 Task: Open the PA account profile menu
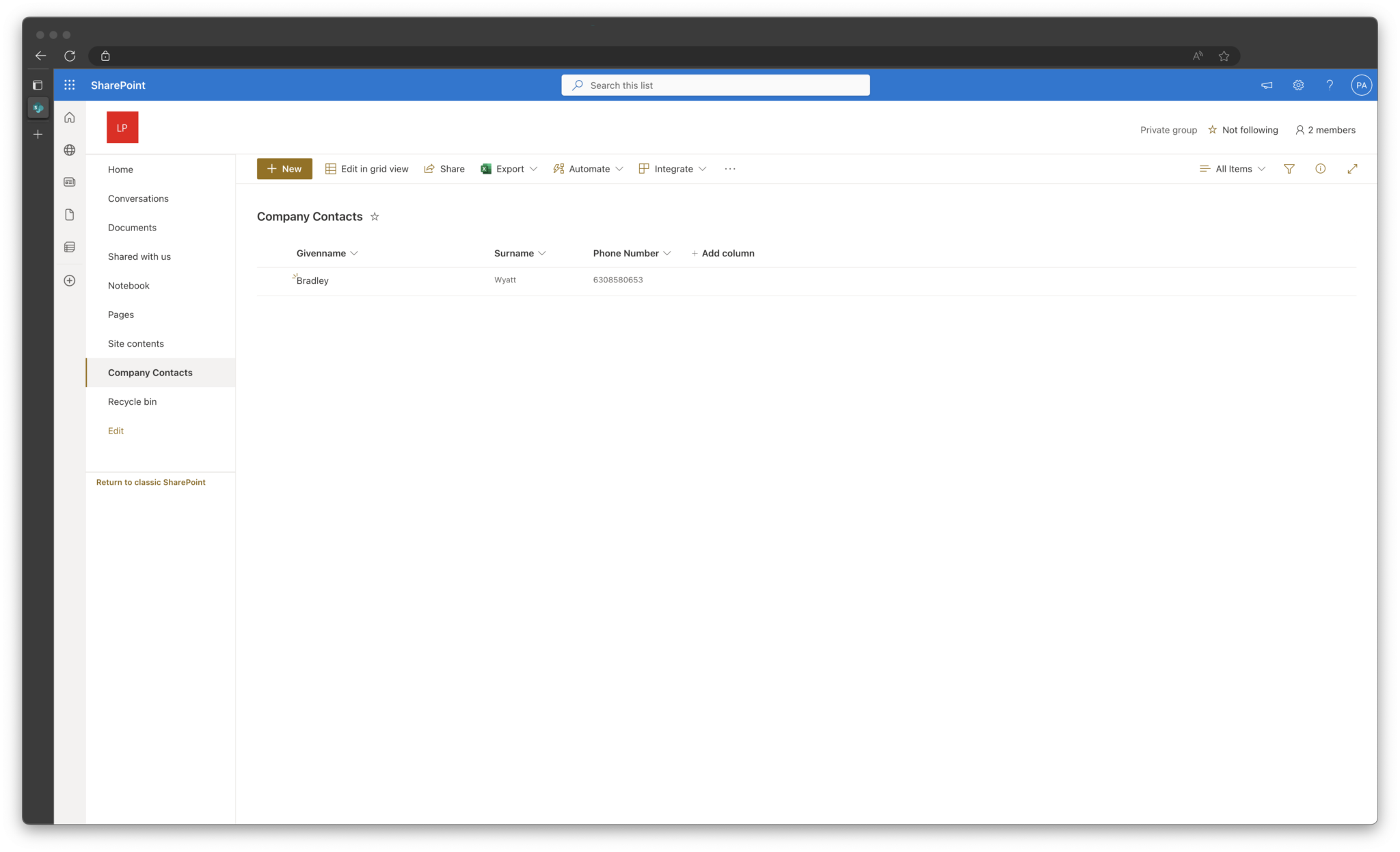(1361, 85)
